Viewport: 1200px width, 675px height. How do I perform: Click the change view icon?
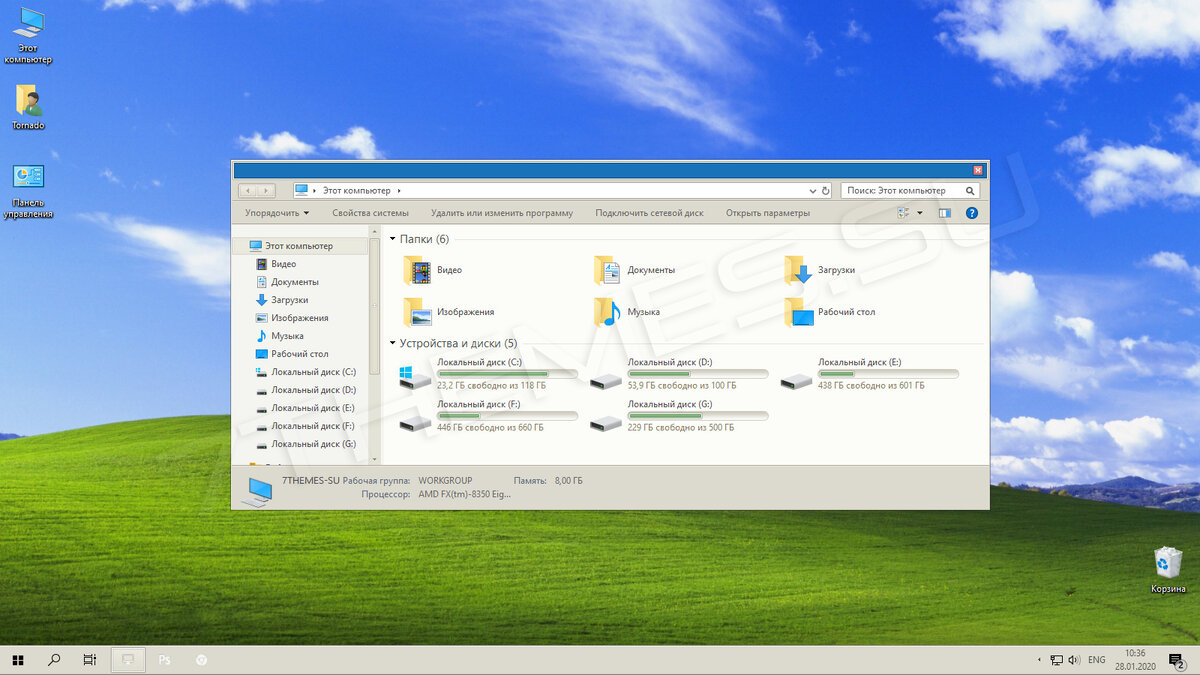(x=904, y=213)
